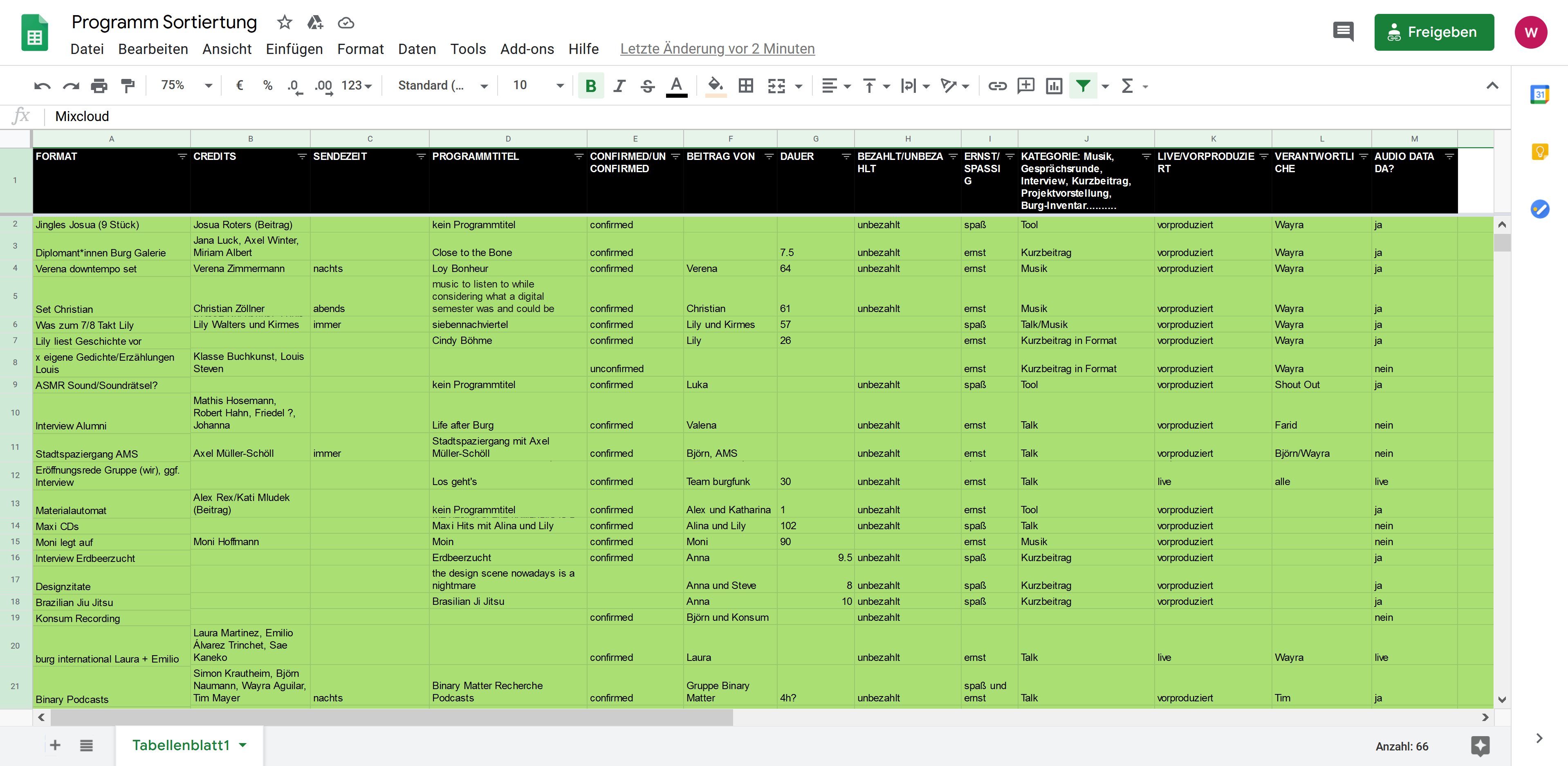Select the paint format roller icon
Screen dimensions: 1568x766
pyautogui.click(x=128, y=86)
